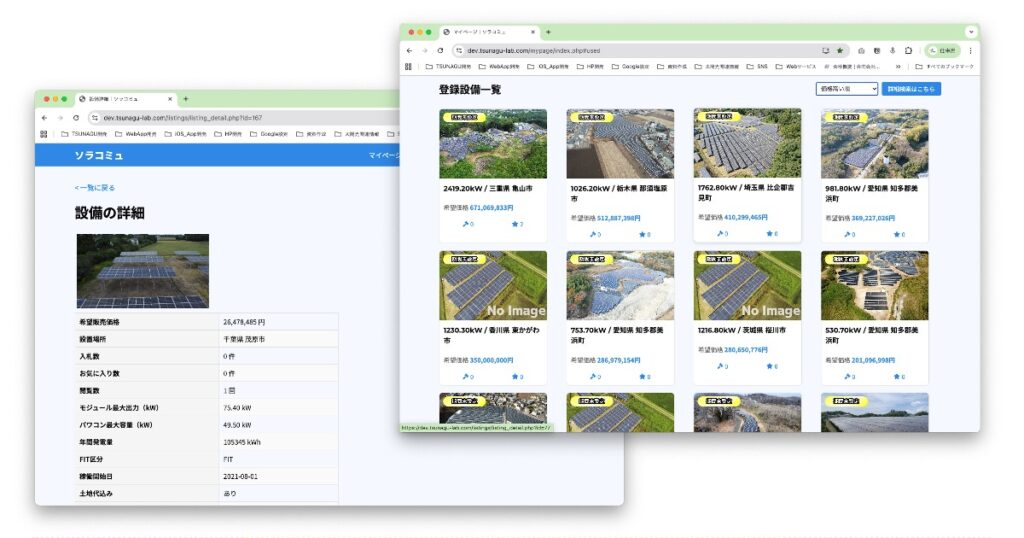Click the bookmark star in the mypage address bar
Image resolution: width=1024 pixels, height=538 pixels.
click(840, 50)
